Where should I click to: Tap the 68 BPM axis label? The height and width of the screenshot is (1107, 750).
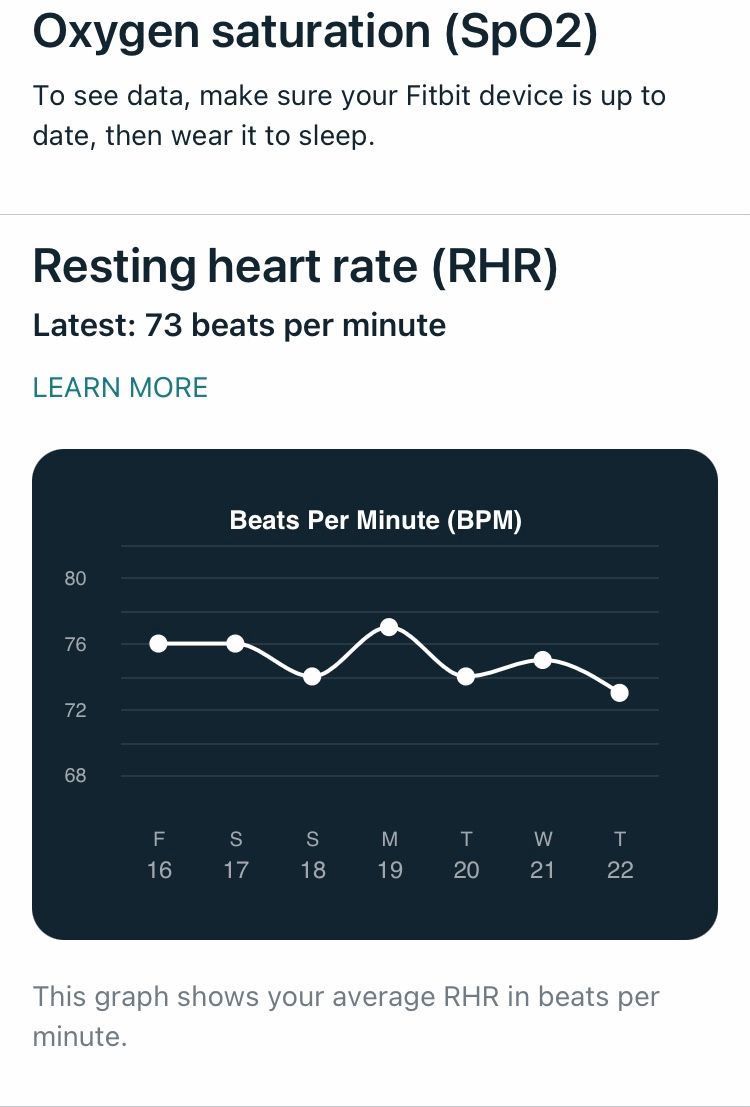tap(76, 776)
